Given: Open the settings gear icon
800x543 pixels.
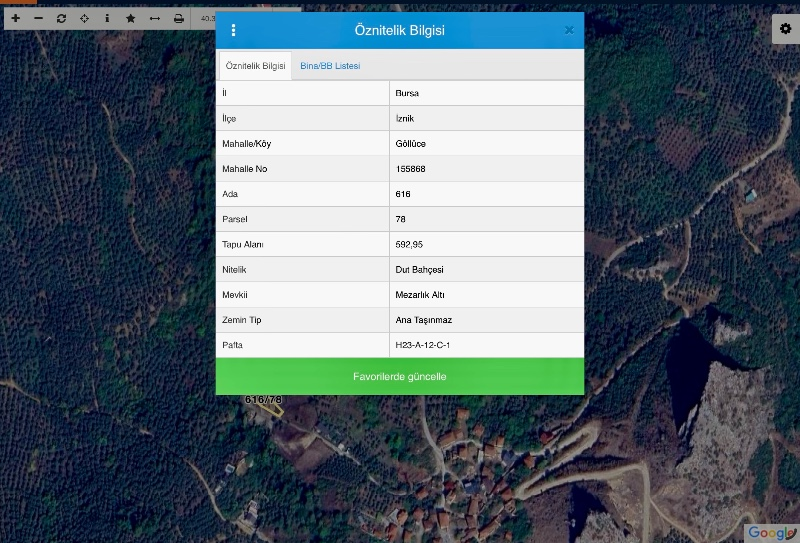Looking at the screenshot, I should coord(785,29).
